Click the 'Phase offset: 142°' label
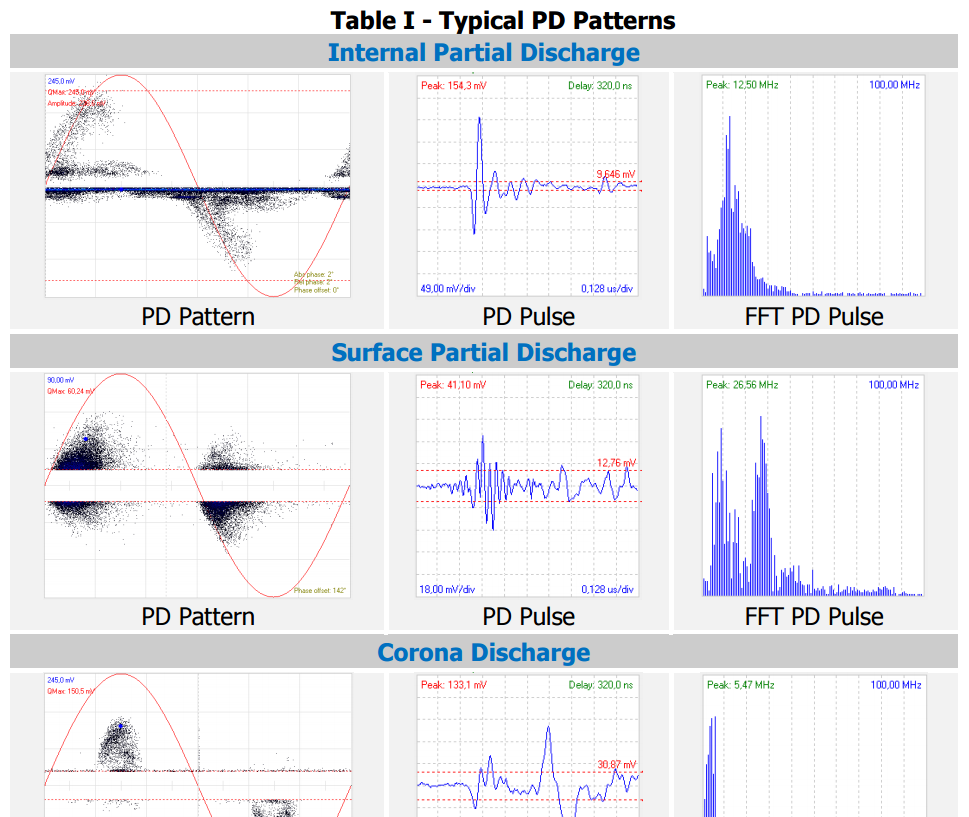Viewport: 969px width, 817px height. [x=319, y=590]
